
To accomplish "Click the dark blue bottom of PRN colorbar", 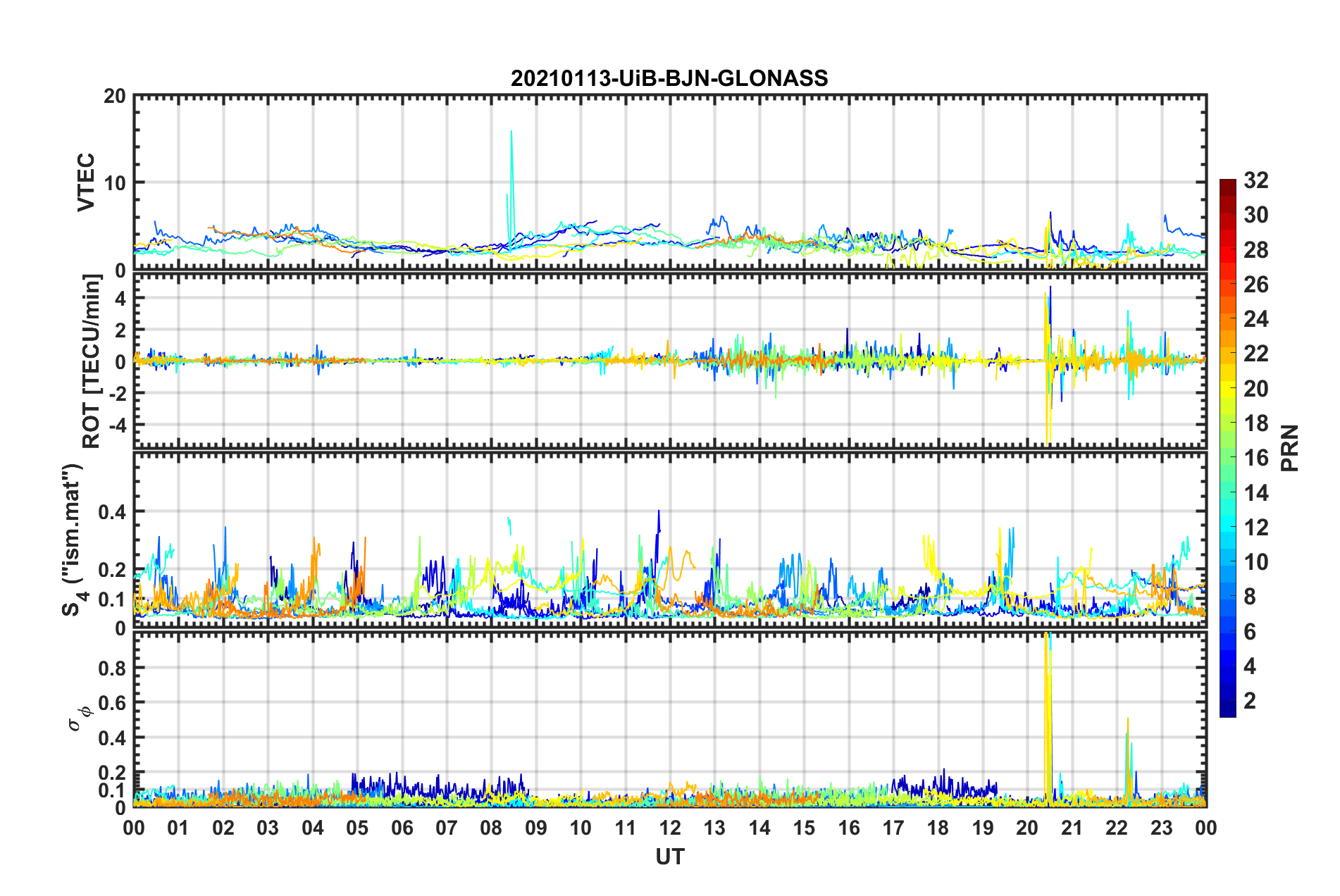I will [1228, 709].
